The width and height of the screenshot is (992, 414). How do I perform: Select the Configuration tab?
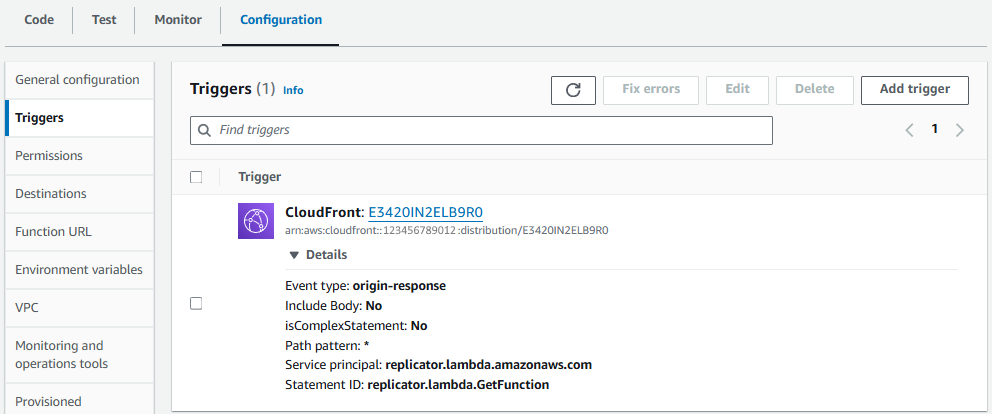[x=281, y=20]
